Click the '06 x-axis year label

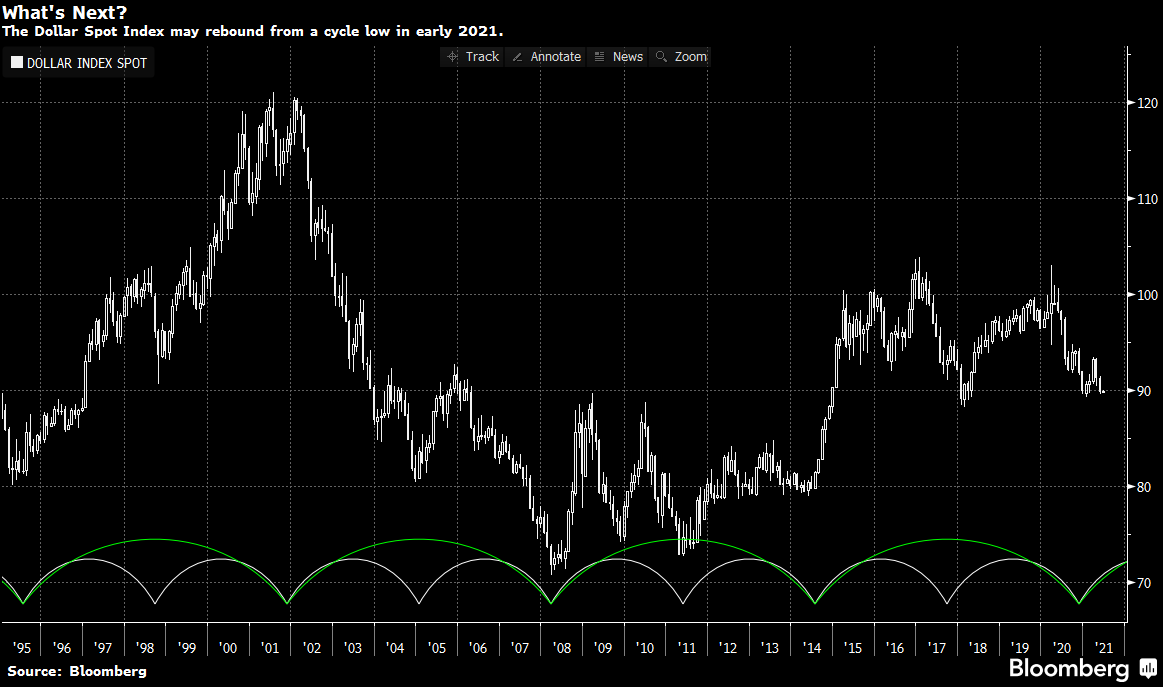pyautogui.click(x=478, y=648)
